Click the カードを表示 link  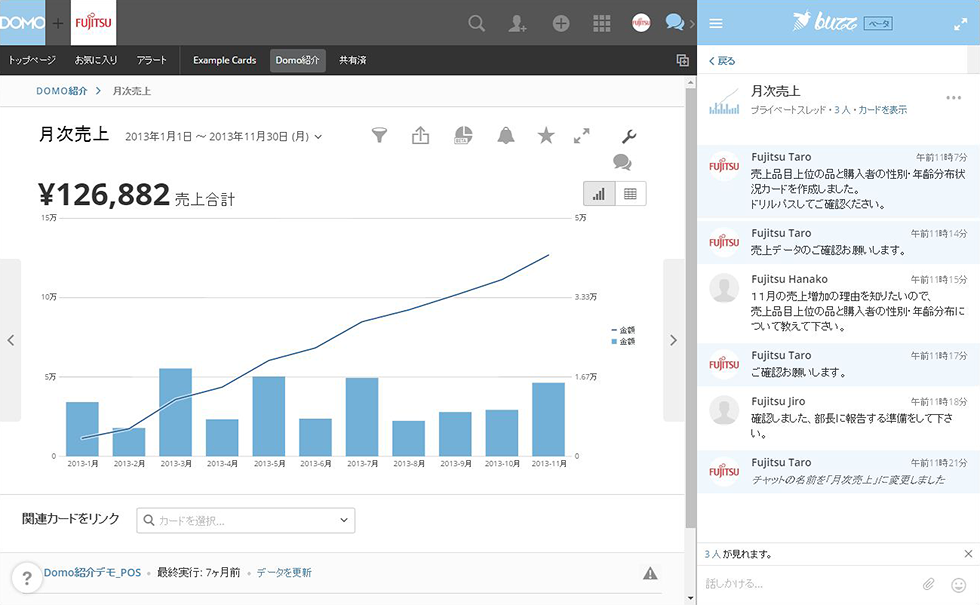[x=882, y=110]
